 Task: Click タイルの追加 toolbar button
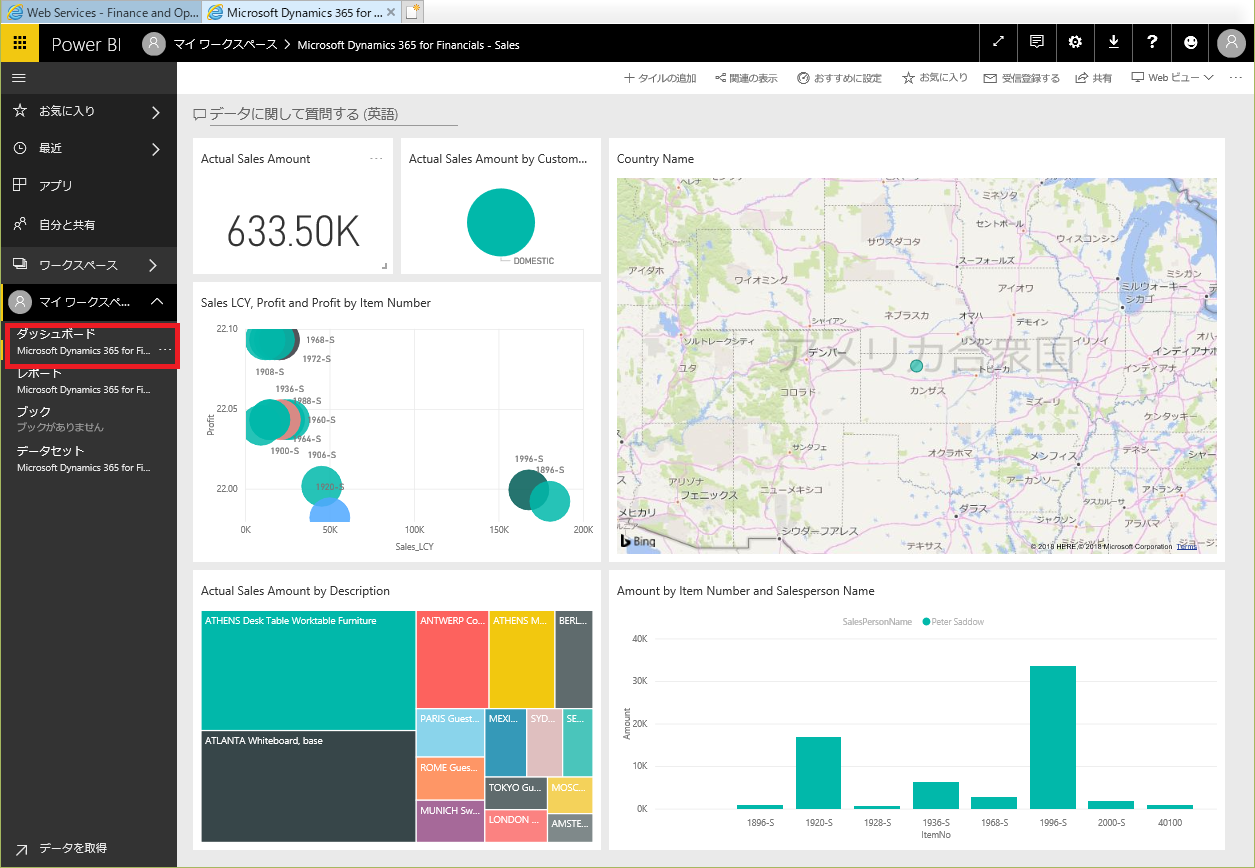660,78
